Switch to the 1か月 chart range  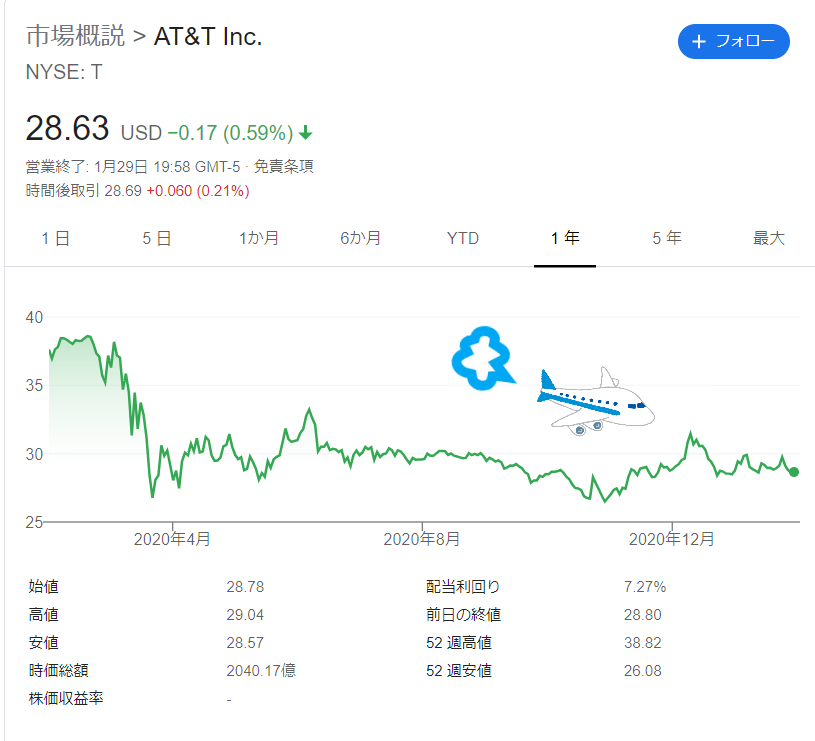(259, 239)
